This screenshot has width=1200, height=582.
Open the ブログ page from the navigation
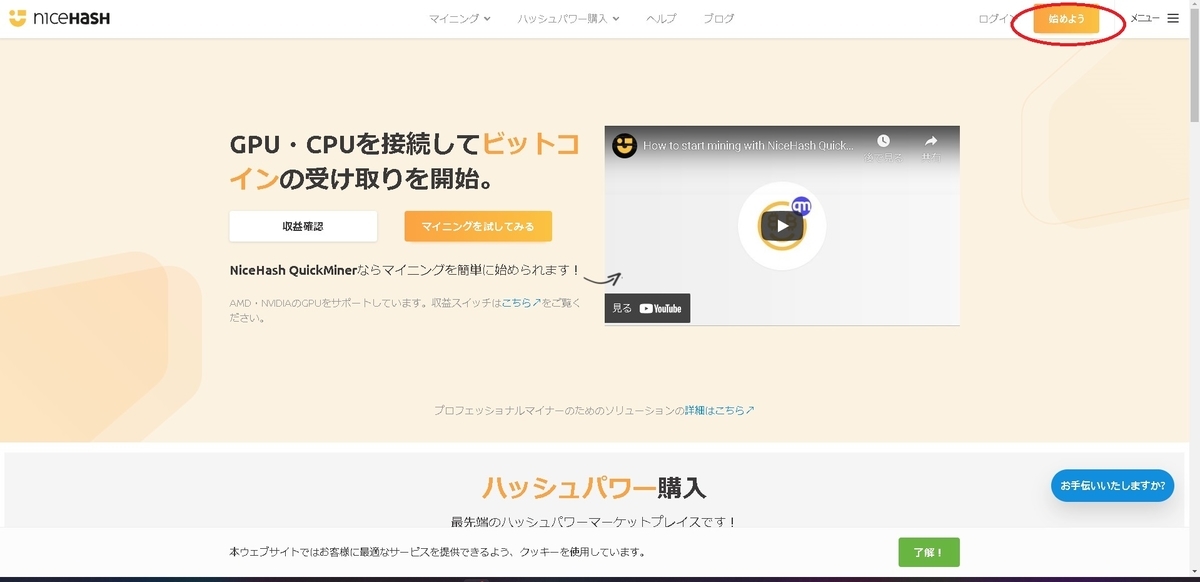pyautogui.click(x=721, y=17)
